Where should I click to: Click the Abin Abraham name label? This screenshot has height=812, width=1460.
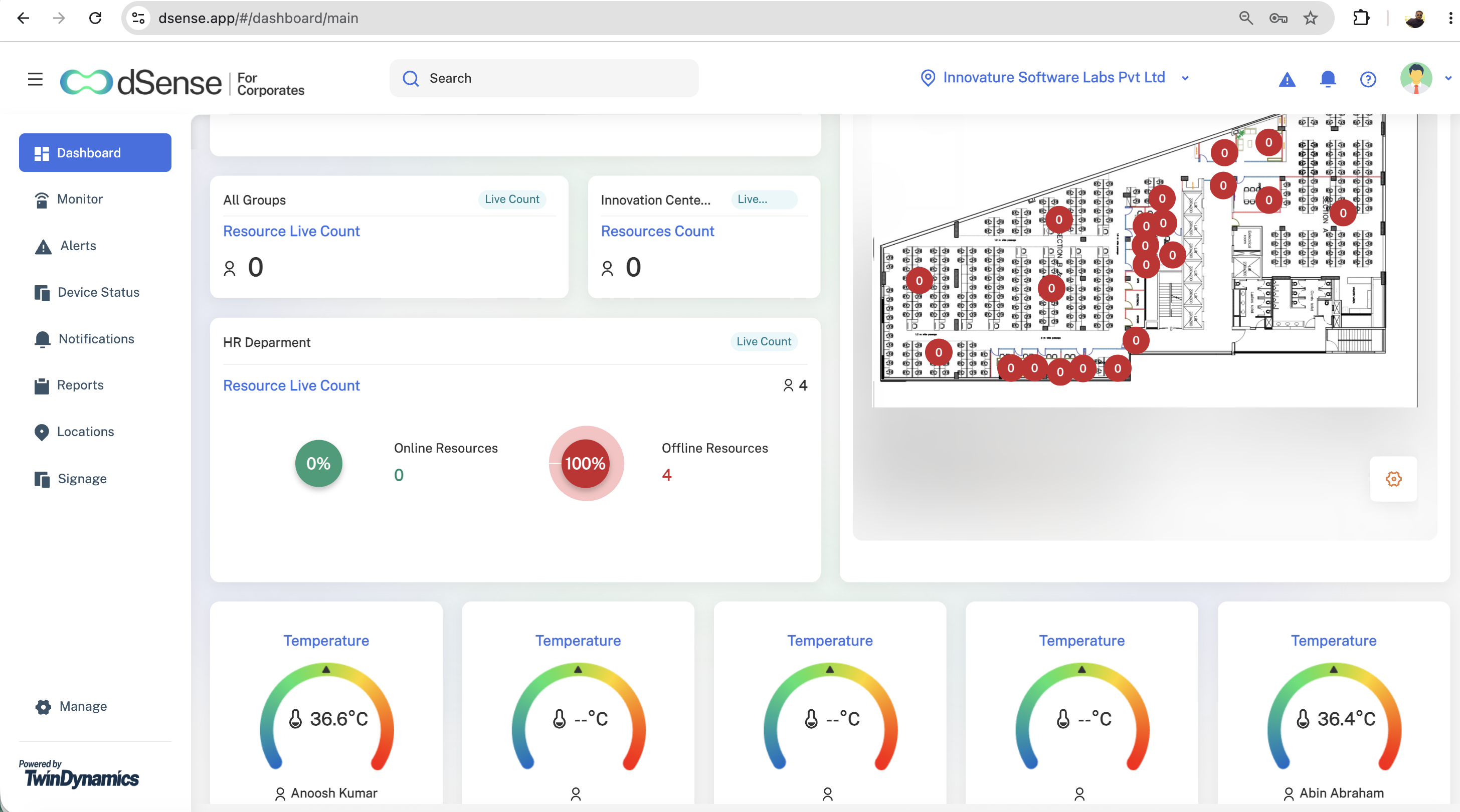1342,793
